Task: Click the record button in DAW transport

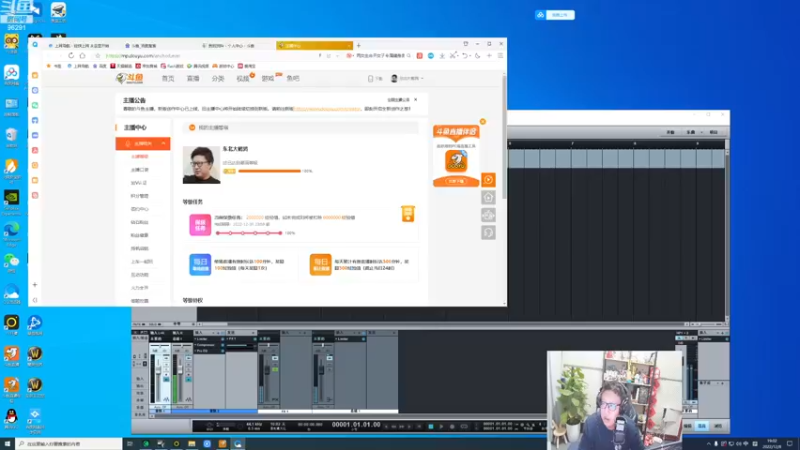Action: pyautogui.click(x=452, y=427)
